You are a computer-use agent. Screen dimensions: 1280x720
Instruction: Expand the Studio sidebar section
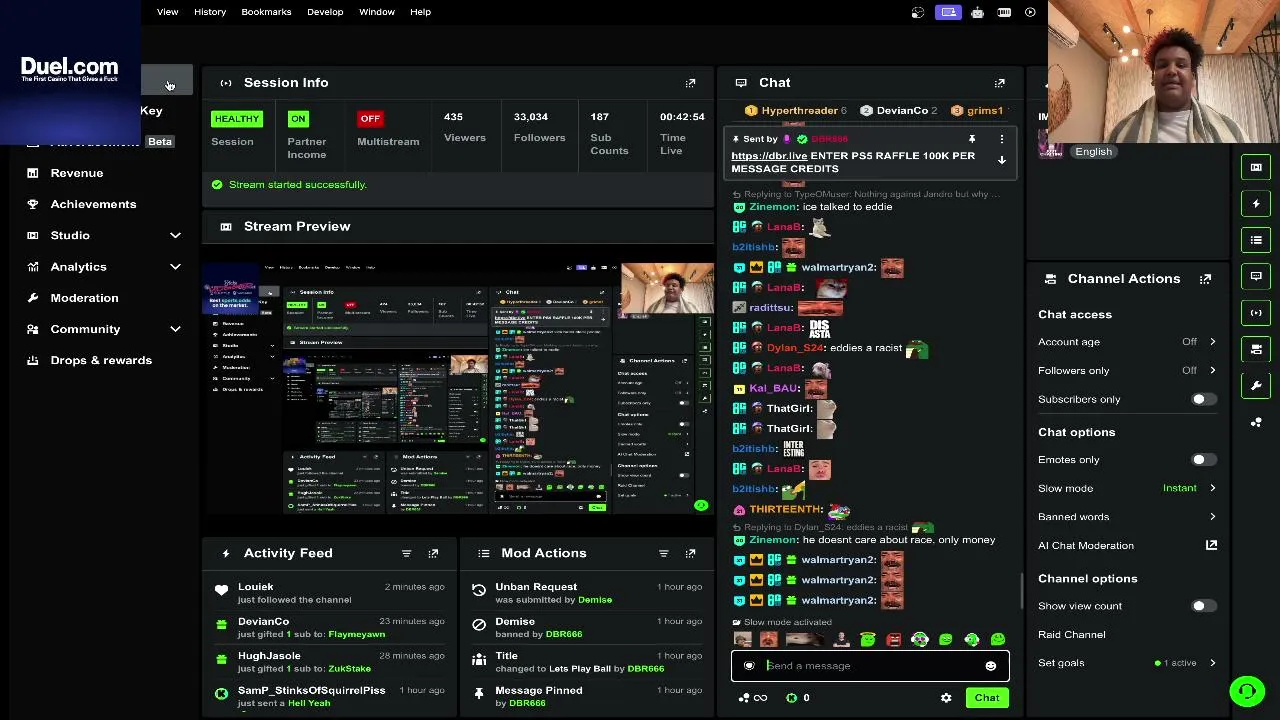click(175, 235)
